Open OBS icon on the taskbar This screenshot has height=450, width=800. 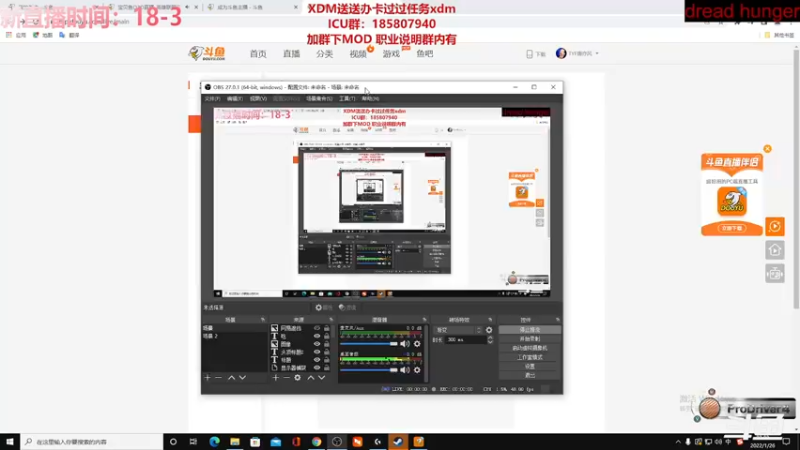point(337,441)
